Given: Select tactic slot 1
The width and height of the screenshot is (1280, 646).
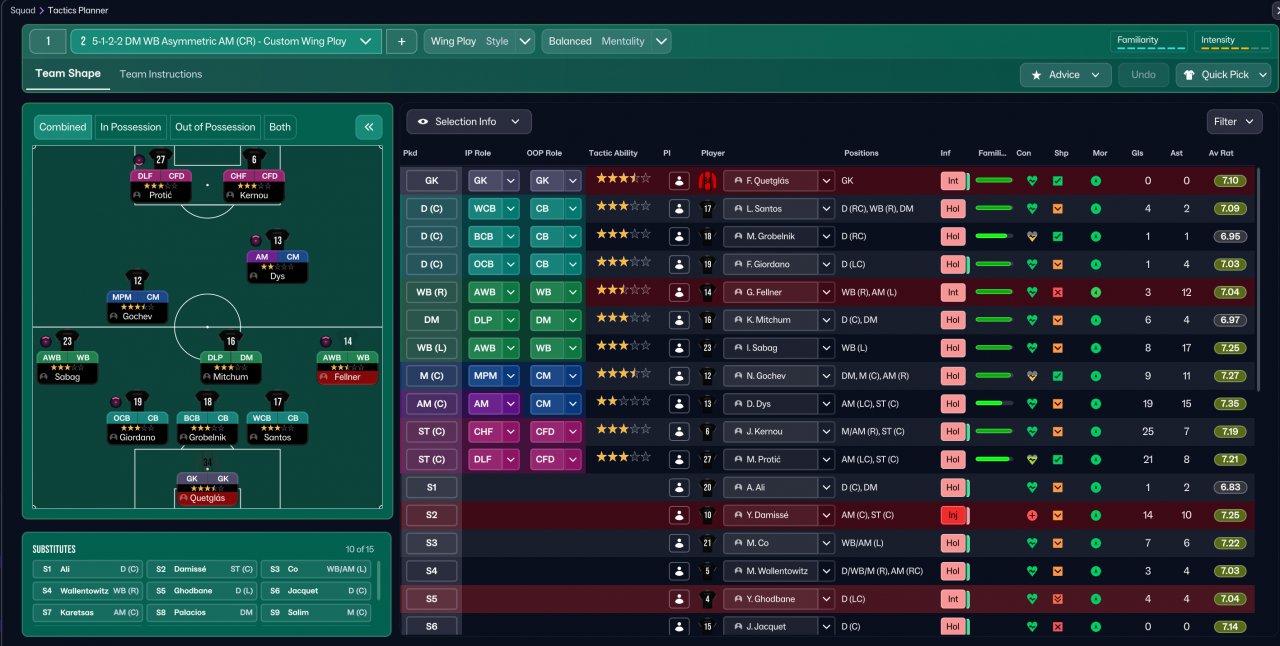Looking at the screenshot, I should pyautogui.click(x=47, y=41).
